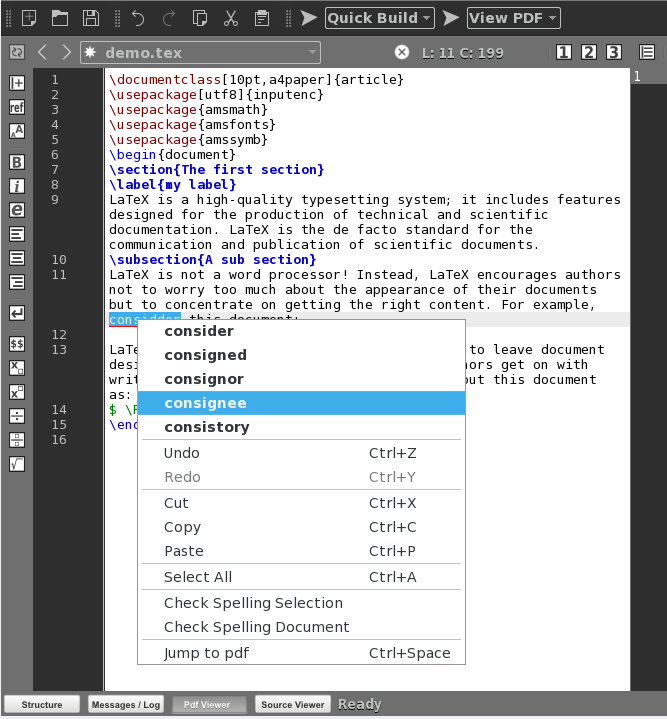This screenshot has width=667, height=719.
Task: Click the subscript icon in sidebar
Action: (x=17, y=368)
